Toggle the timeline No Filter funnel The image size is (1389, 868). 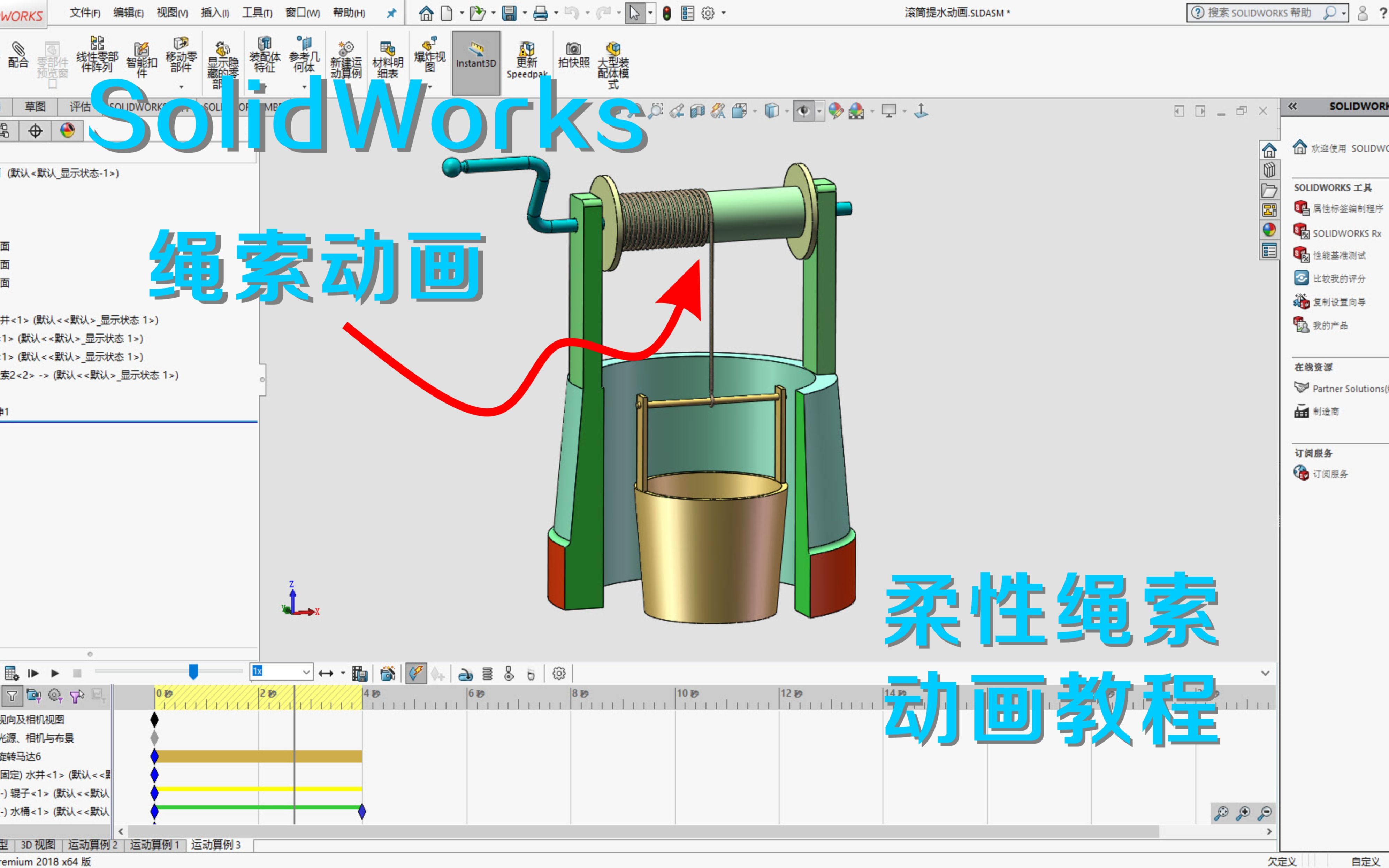pos(12,696)
